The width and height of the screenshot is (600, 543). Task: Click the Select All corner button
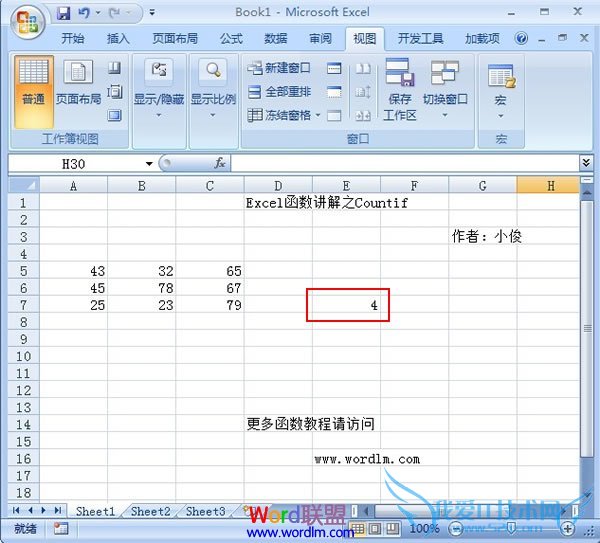pos(24,185)
